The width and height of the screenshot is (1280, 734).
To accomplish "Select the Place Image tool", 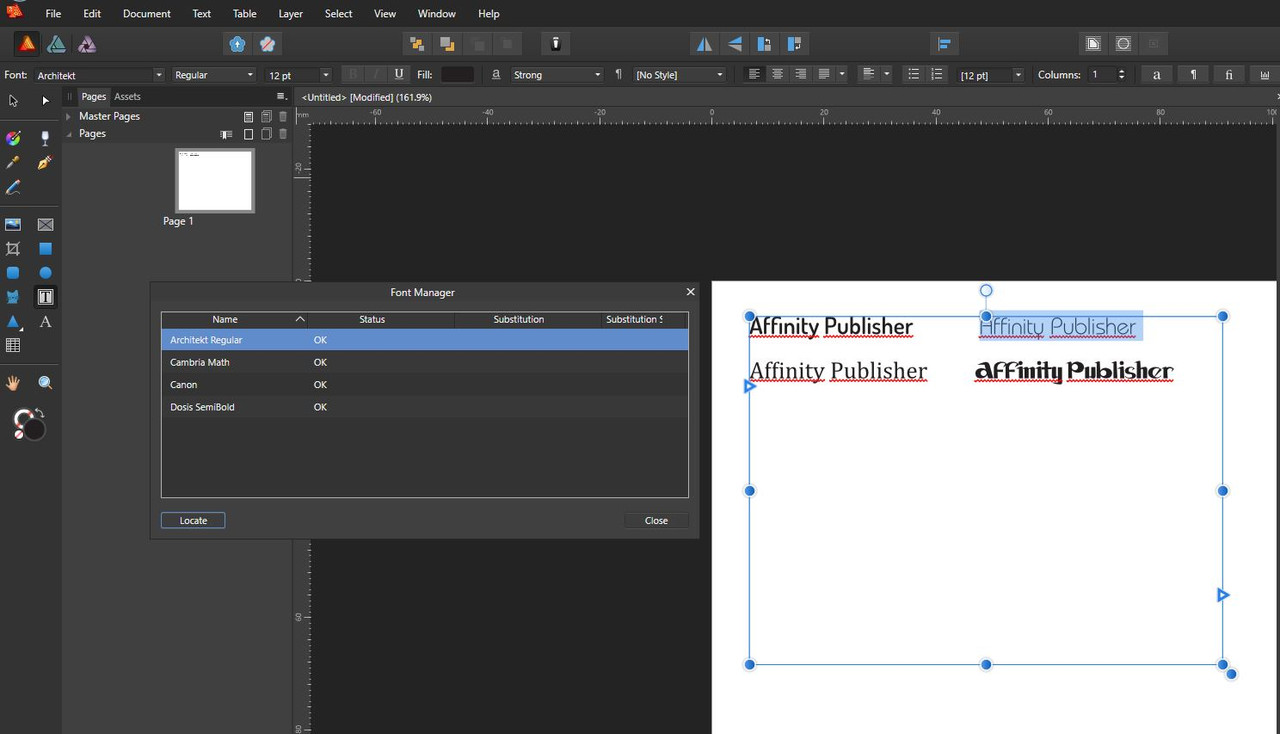I will coord(13,225).
